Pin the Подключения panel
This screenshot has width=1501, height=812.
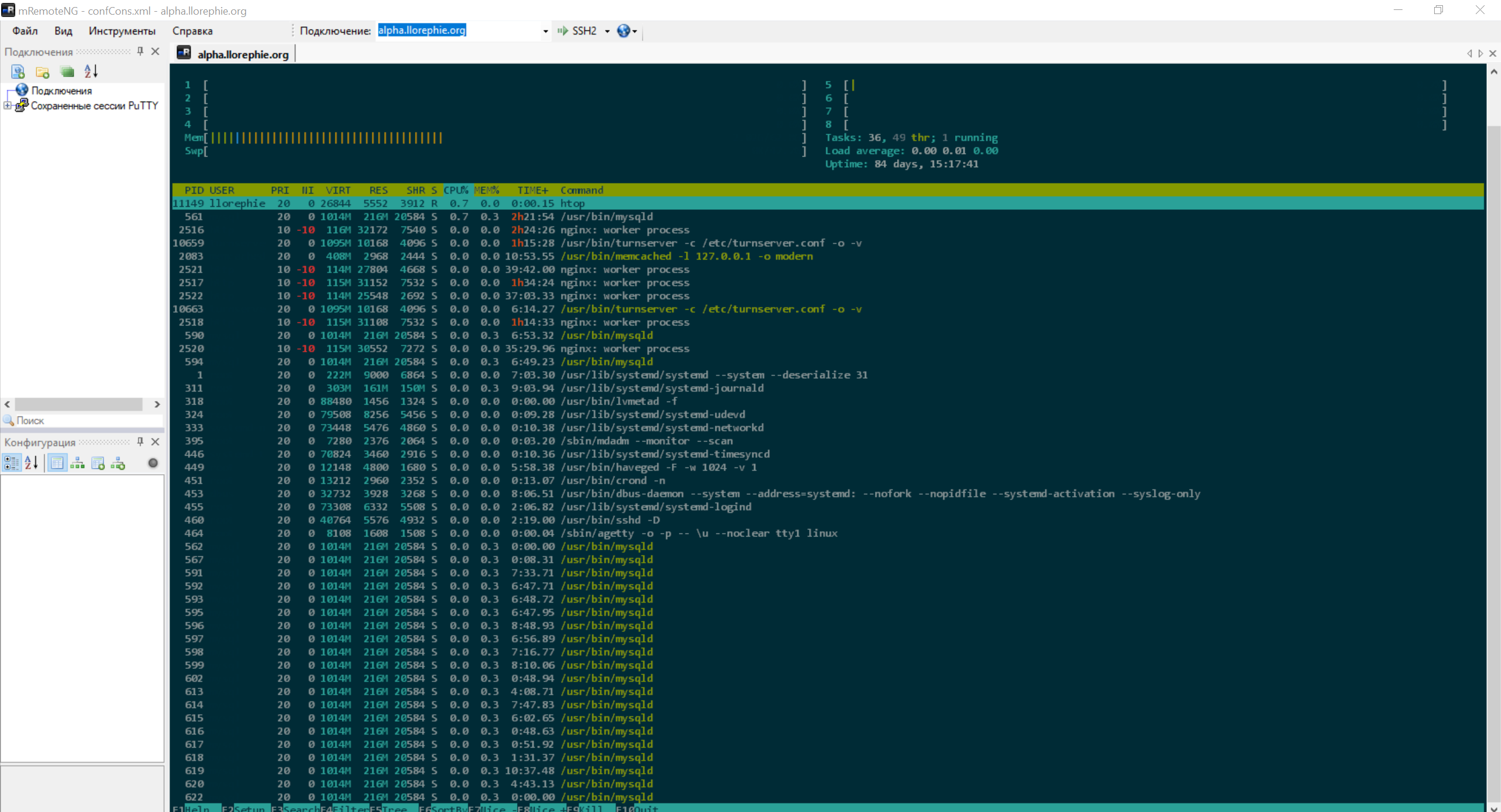(x=140, y=52)
